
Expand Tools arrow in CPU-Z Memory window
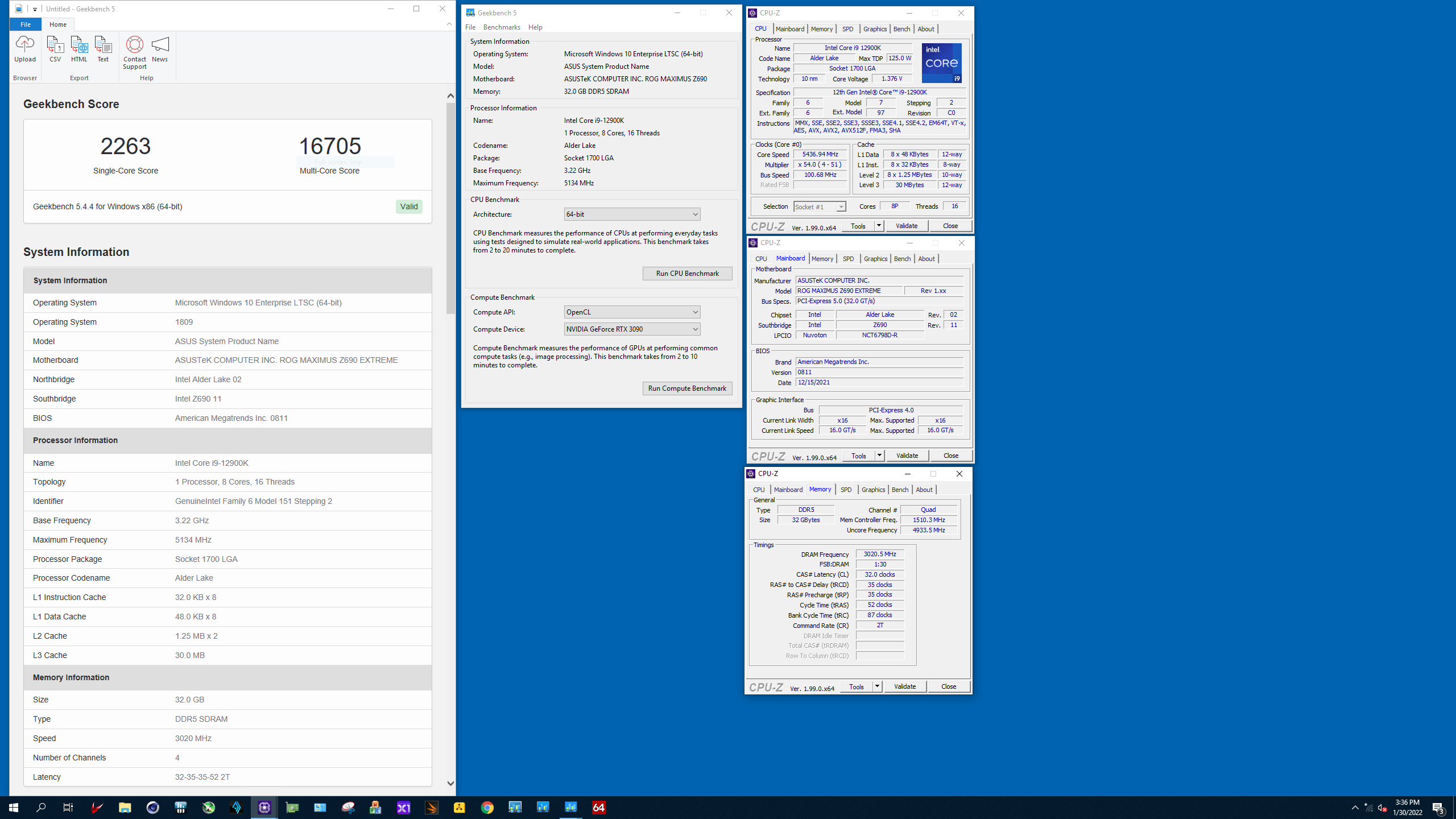[877, 686]
